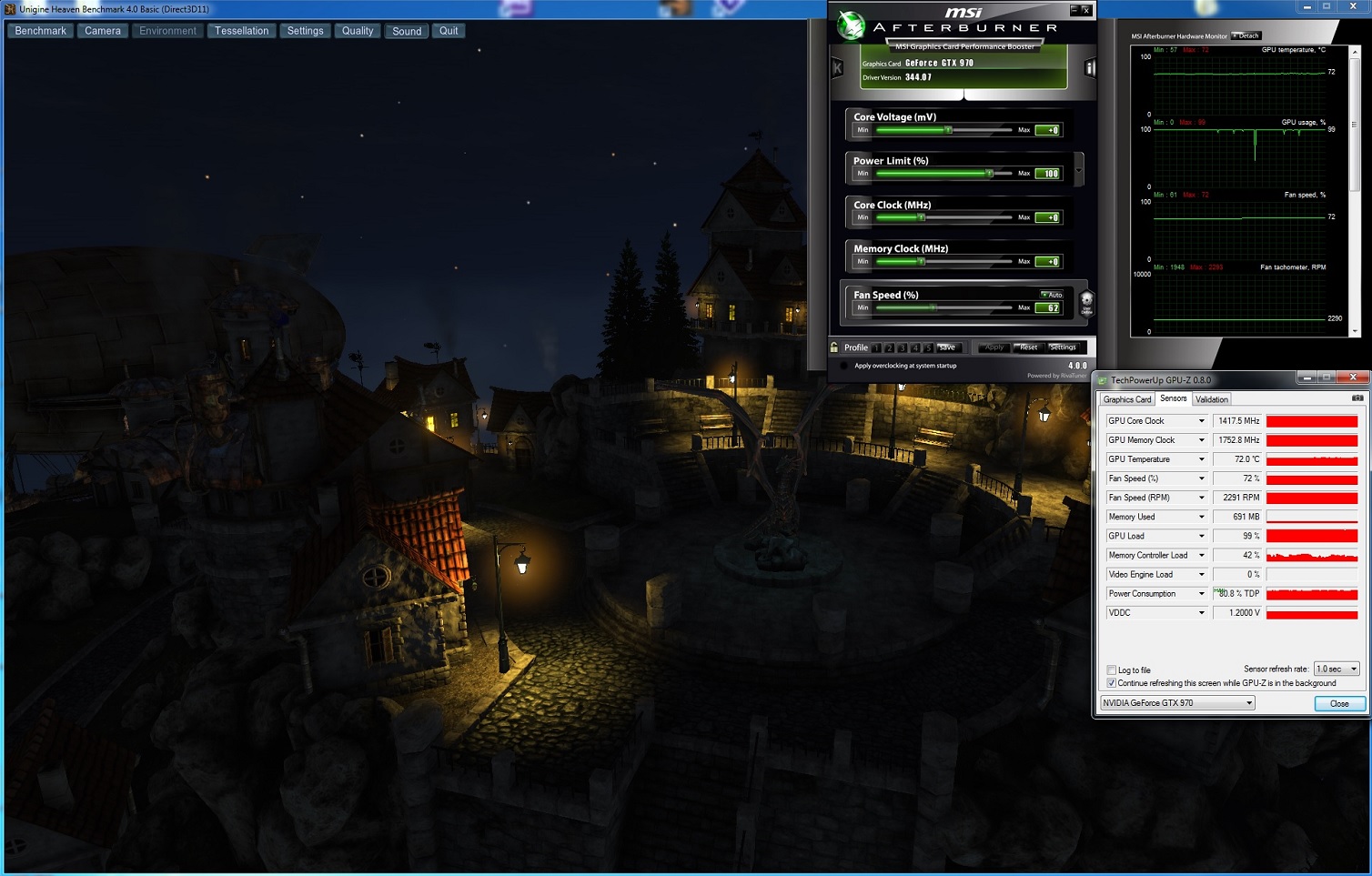Take a GPU-Z screenshot with camera icon
The image size is (1372, 876).
pos(1357,398)
